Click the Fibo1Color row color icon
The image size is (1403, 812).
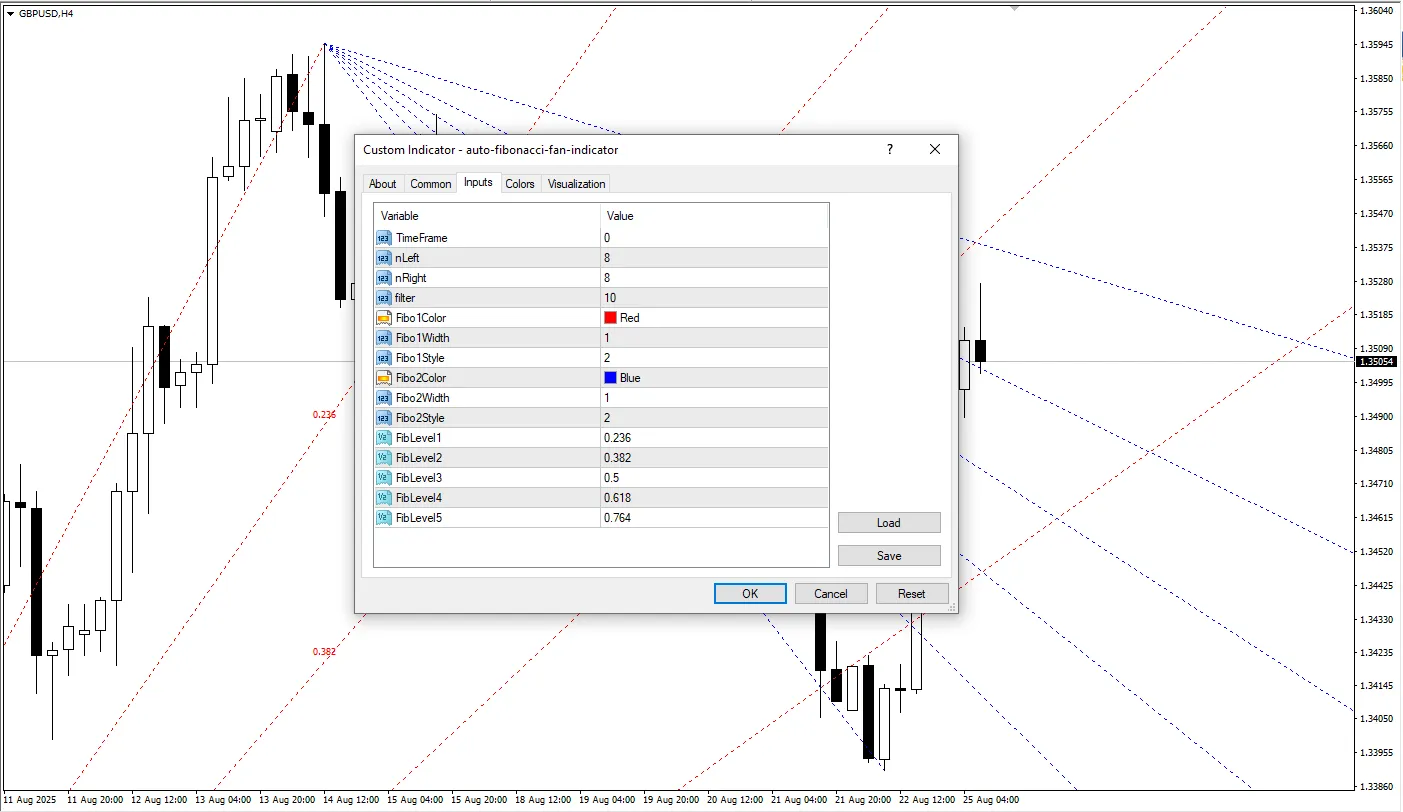point(384,318)
